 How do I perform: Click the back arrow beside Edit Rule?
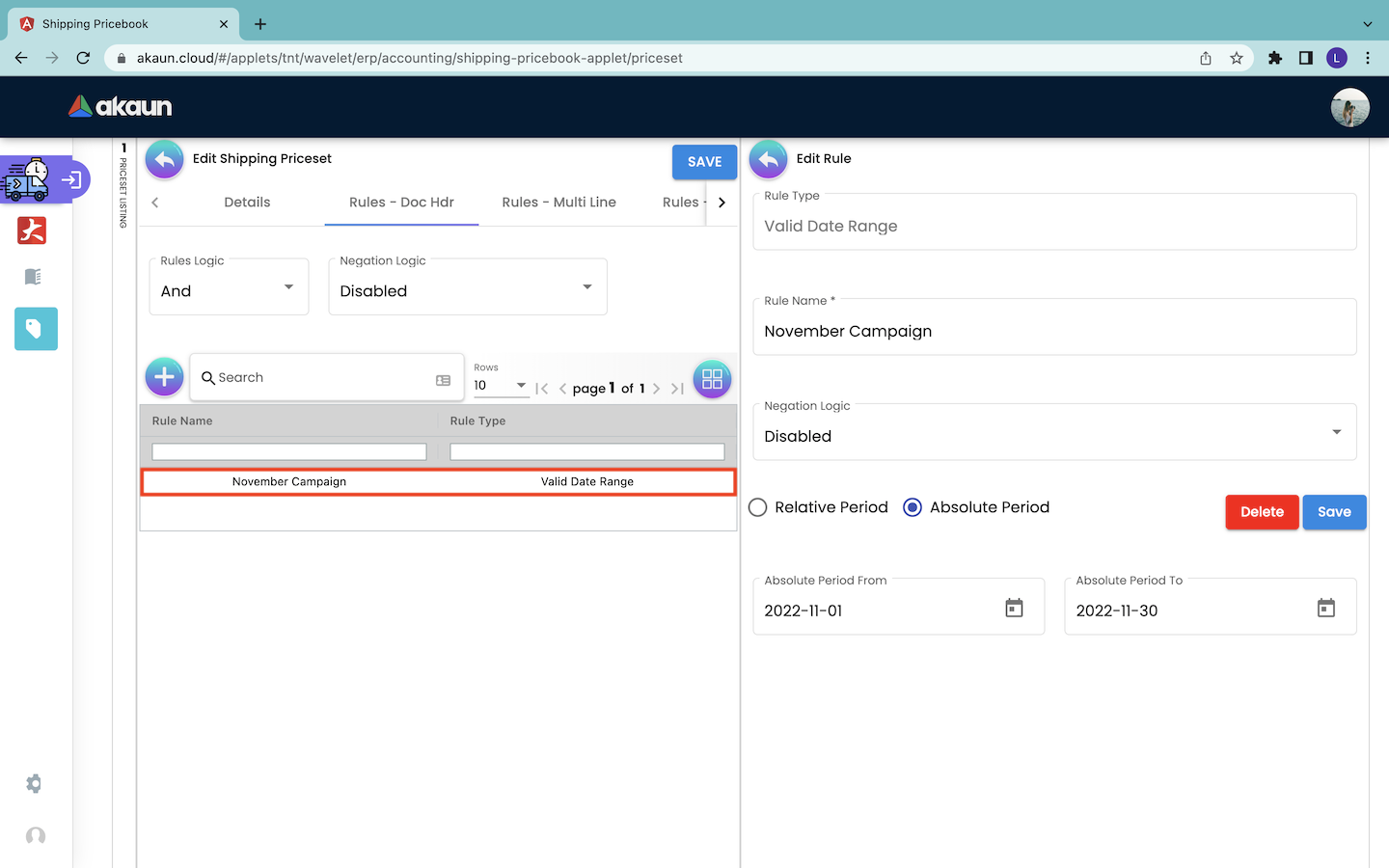click(x=768, y=160)
